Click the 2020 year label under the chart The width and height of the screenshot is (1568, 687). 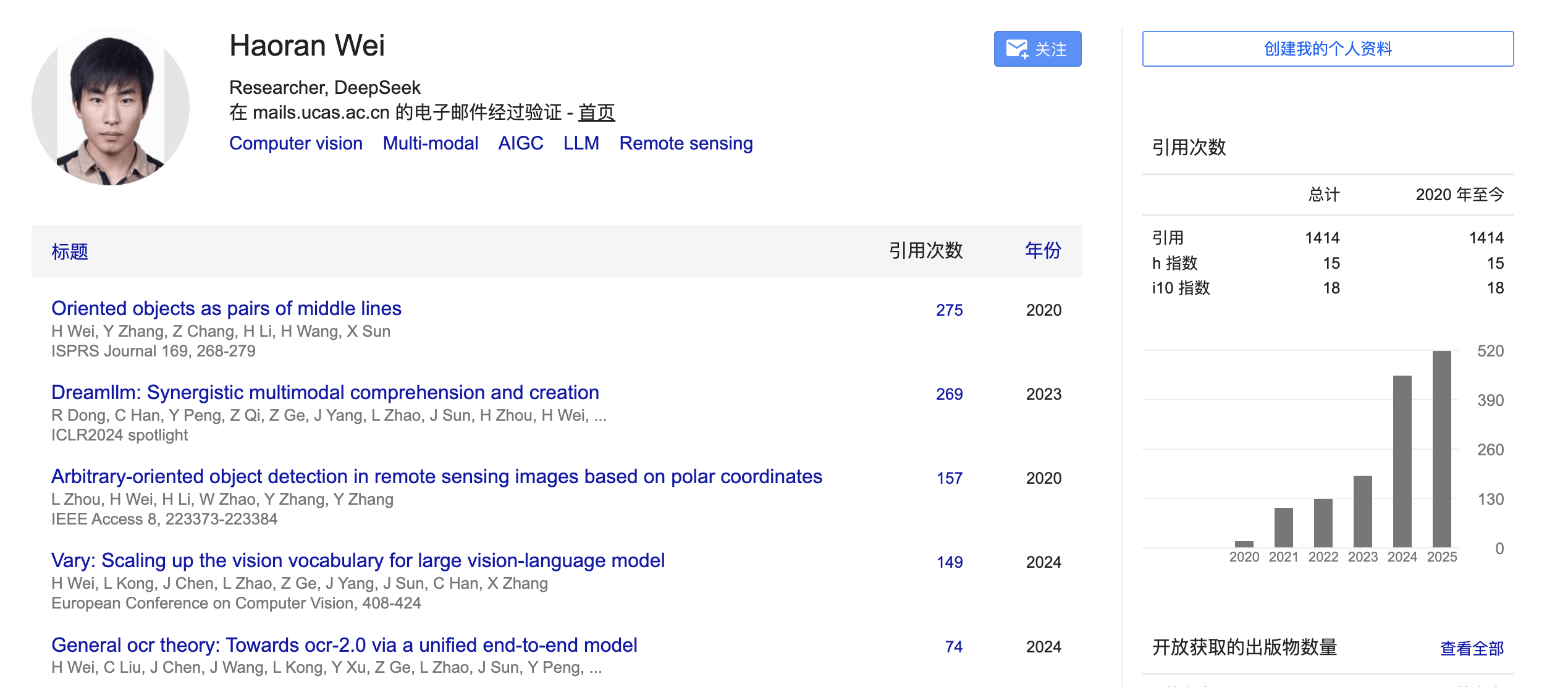(x=1244, y=556)
